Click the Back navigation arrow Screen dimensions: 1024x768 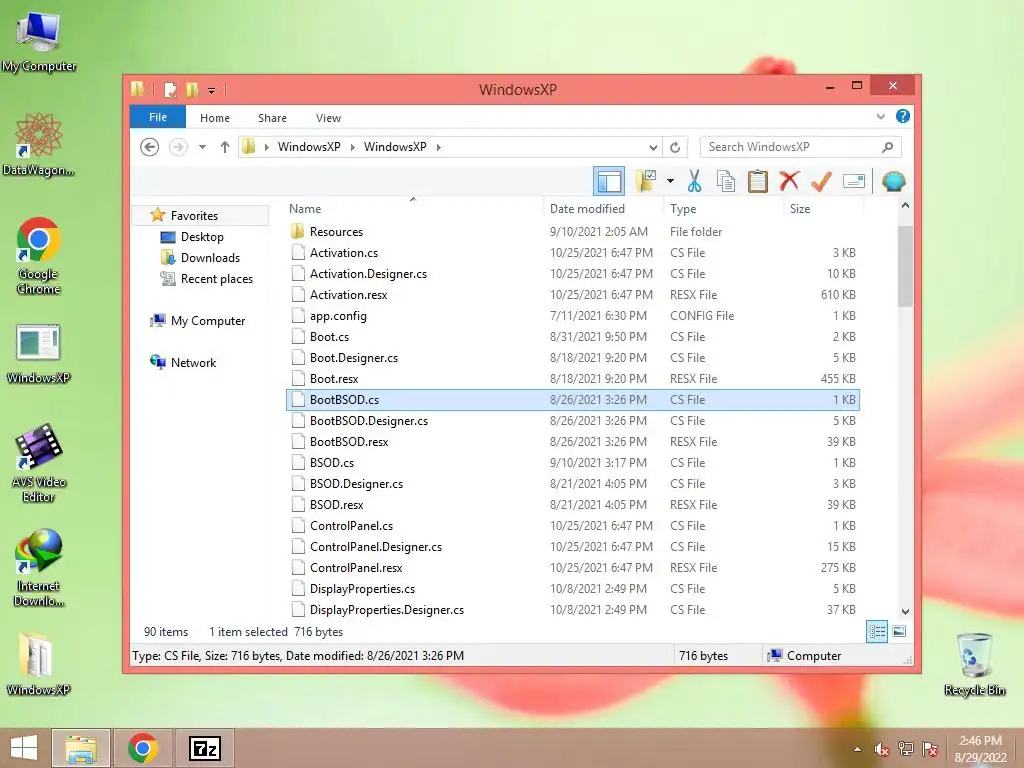click(150, 147)
